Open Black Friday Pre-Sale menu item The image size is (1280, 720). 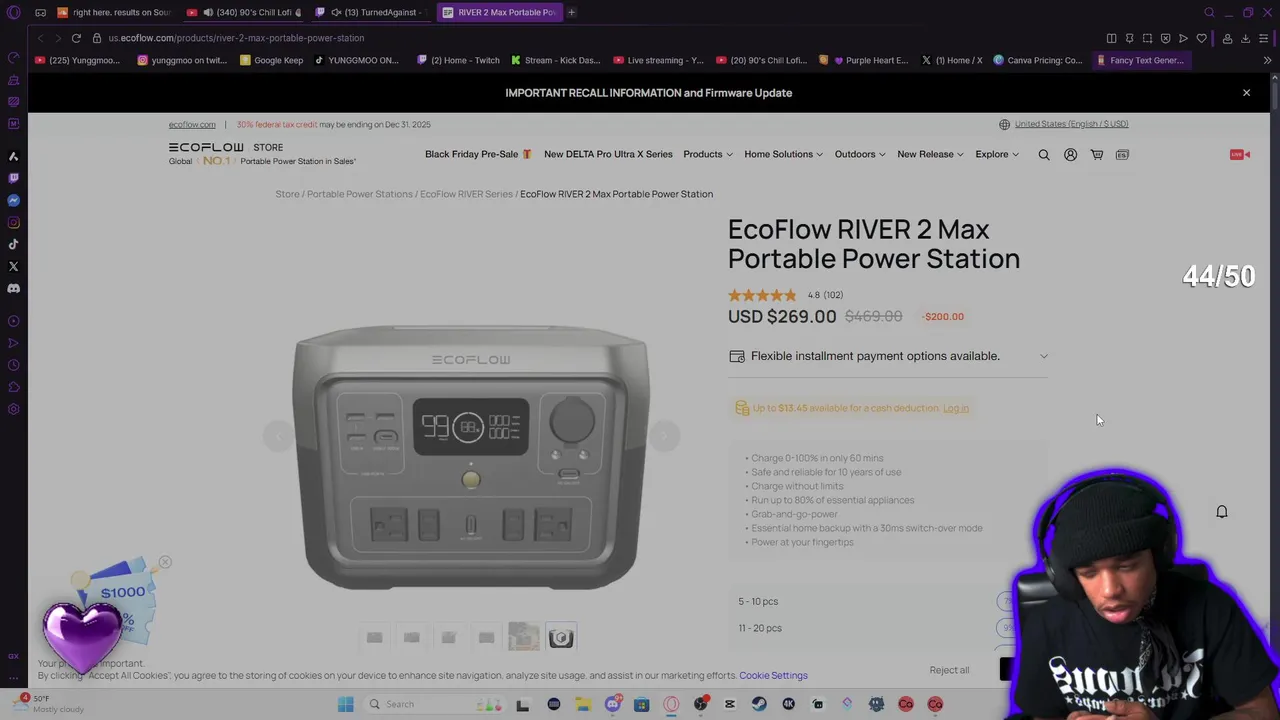point(478,154)
